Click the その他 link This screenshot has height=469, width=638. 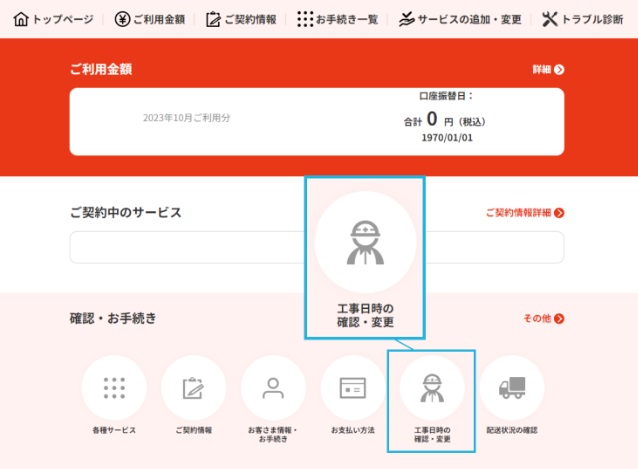point(544,318)
